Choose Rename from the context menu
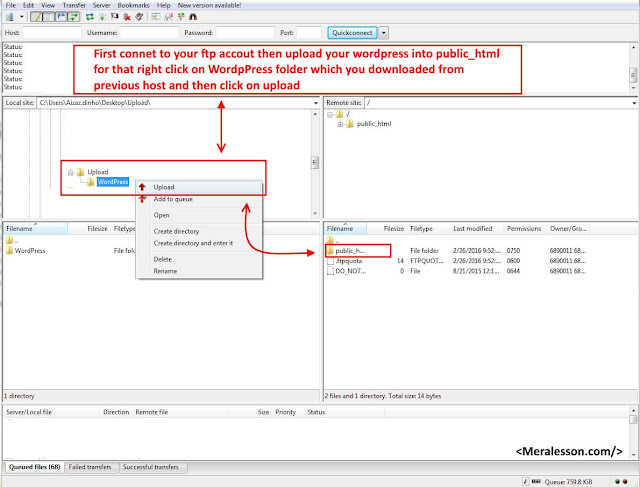Image resolution: width=640 pixels, height=487 pixels. pyautogui.click(x=199, y=271)
